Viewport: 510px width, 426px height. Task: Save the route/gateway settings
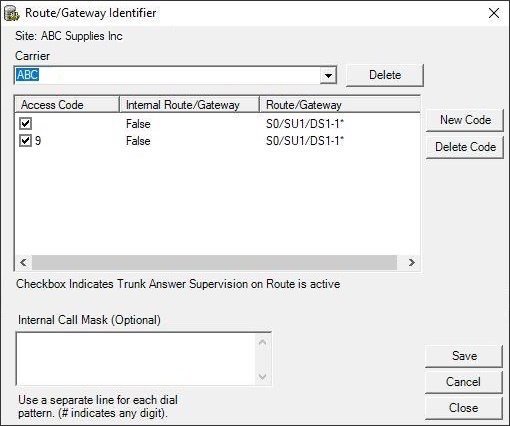tap(464, 356)
